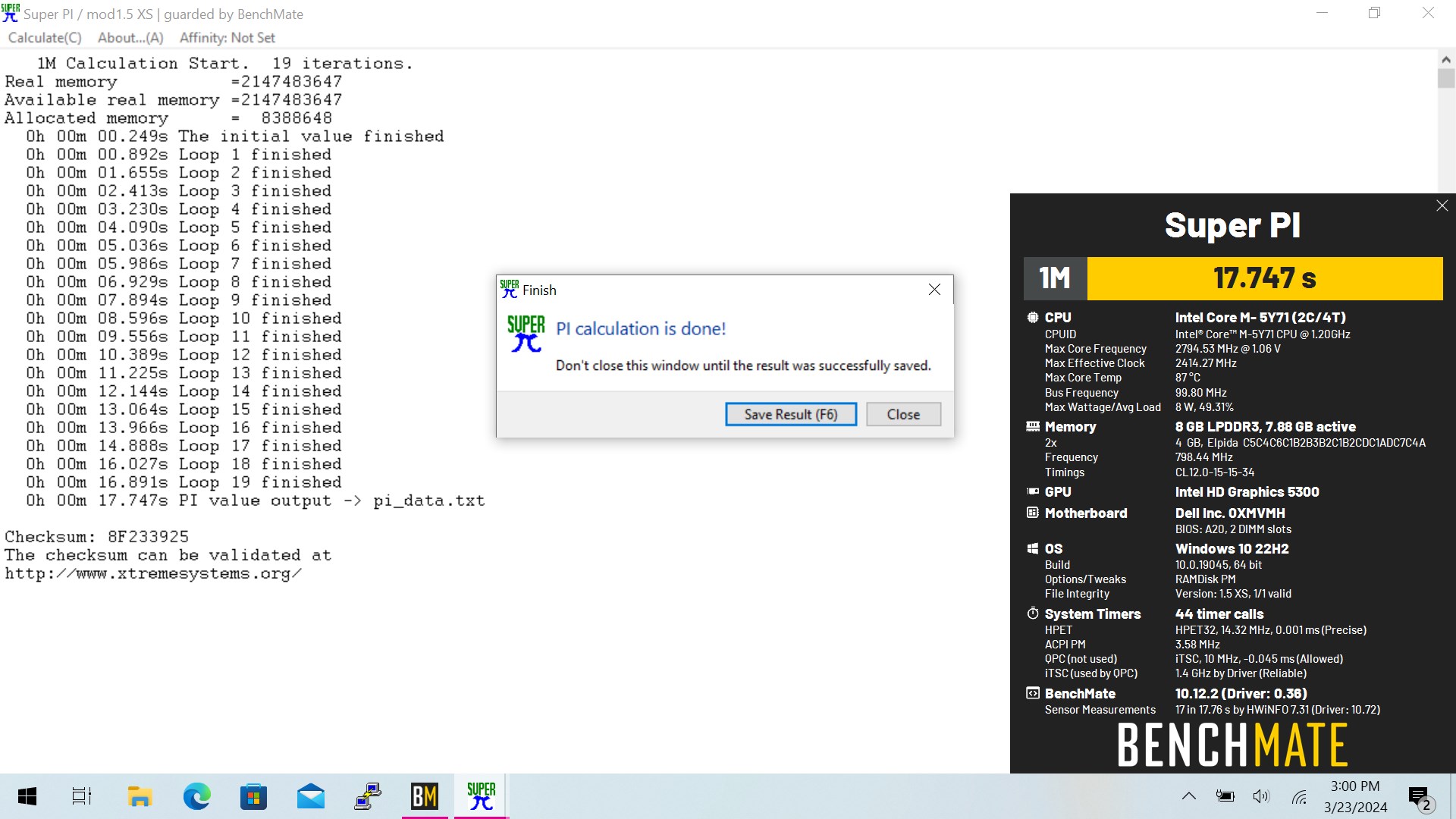Screen dimensions: 1456x819
Task: Click the CPU chip icon in BenchMate panel
Action: (1032, 317)
